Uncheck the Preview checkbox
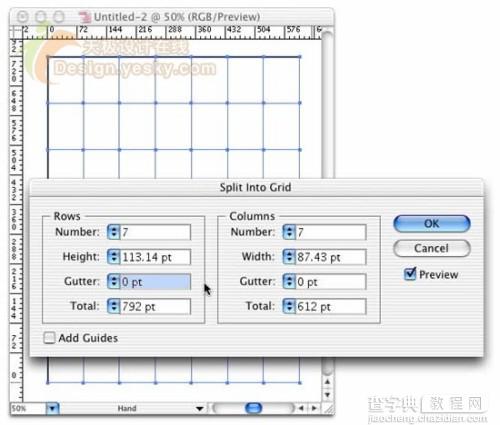The height and width of the screenshot is (425, 500). click(x=410, y=274)
